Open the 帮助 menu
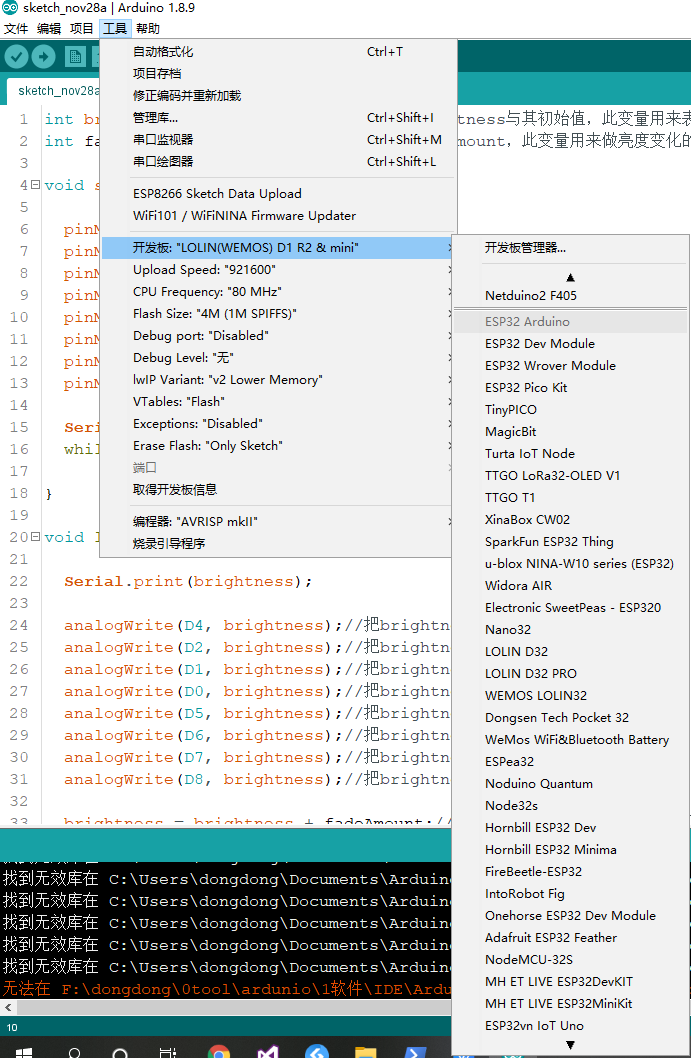 pos(148,28)
